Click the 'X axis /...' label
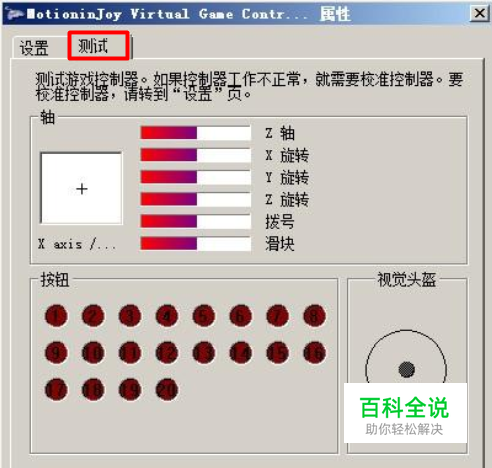Screen dimensions: 492x468 (x=77, y=244)
